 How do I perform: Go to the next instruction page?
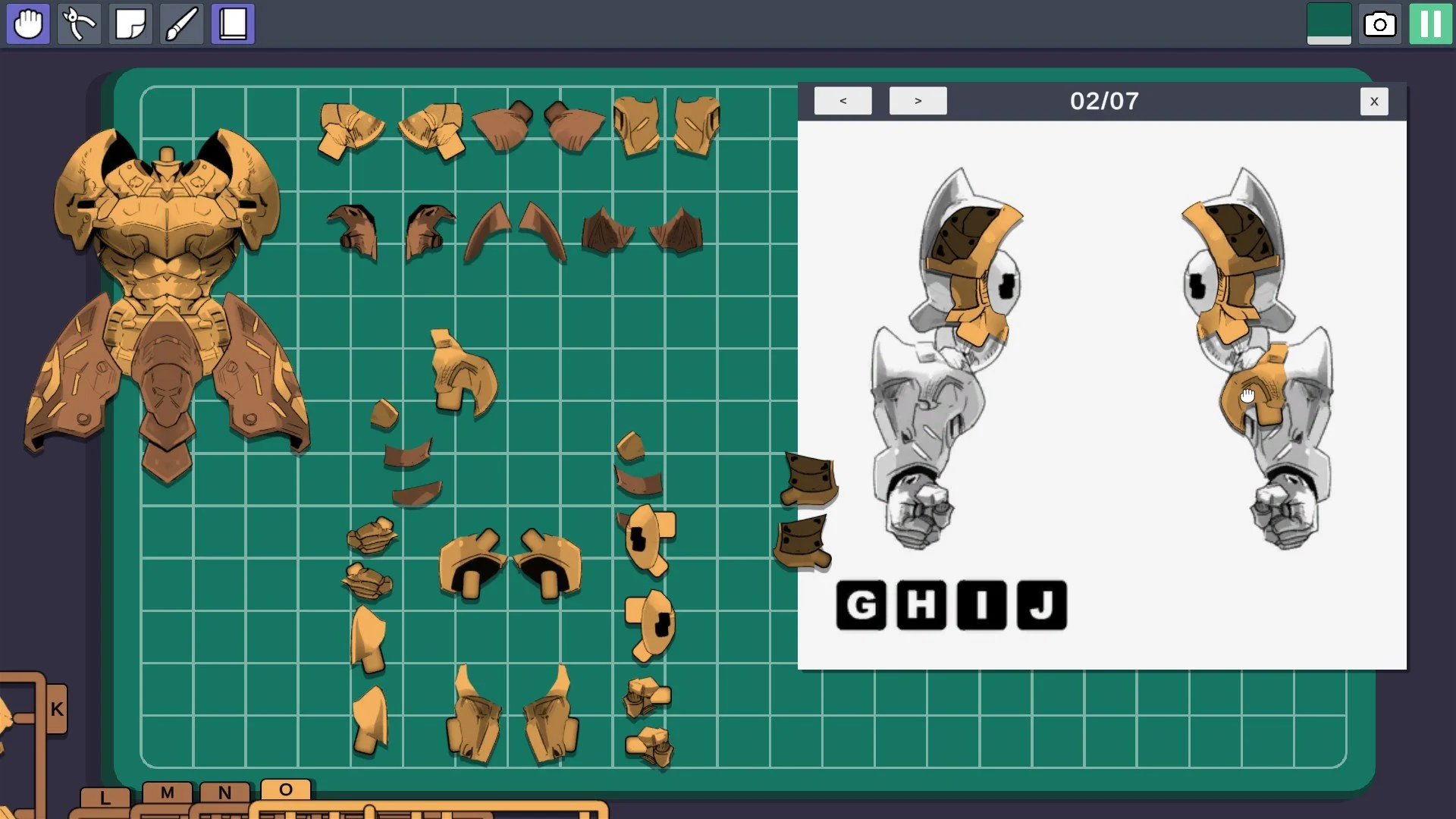click(918, 100)
